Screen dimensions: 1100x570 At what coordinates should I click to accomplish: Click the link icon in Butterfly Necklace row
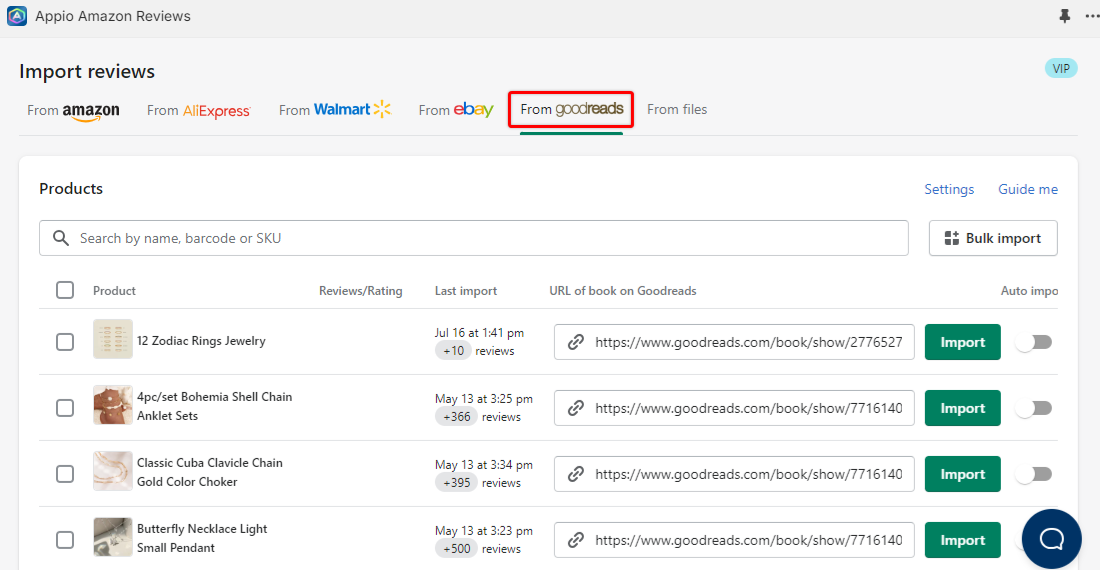point(576,540)
